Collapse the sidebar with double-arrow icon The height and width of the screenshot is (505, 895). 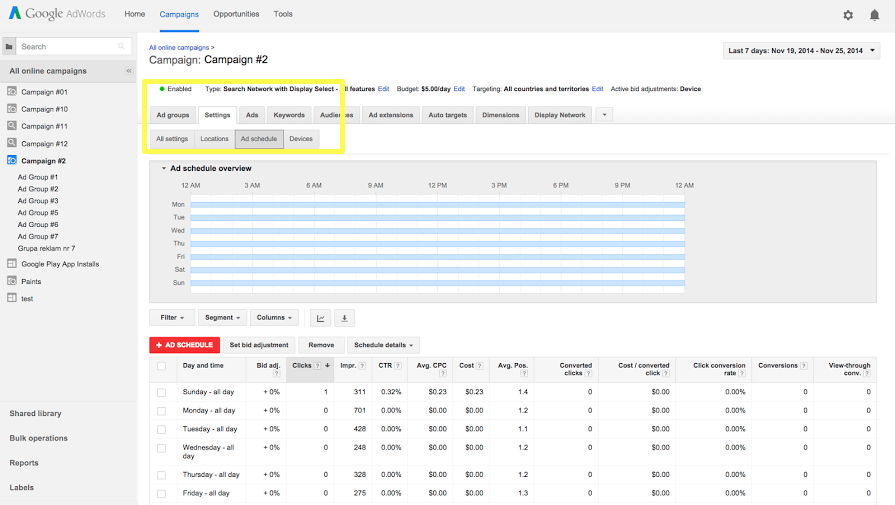pos(129,71)
